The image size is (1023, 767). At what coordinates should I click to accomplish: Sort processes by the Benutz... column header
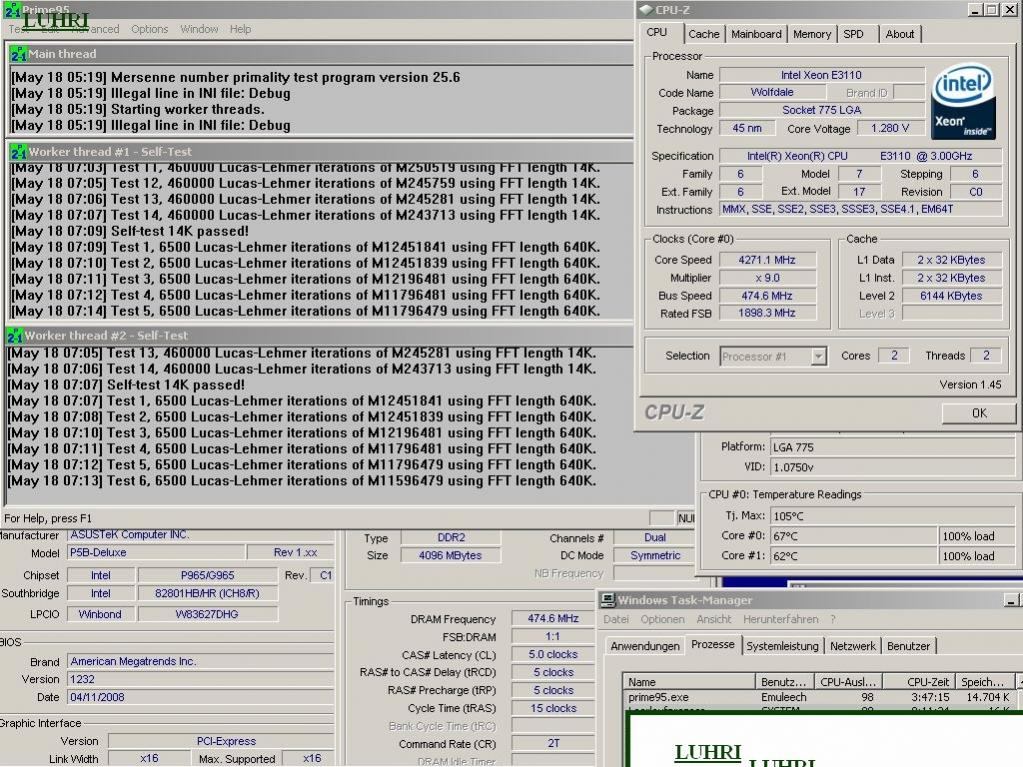pyautogui.click(x=784, y=682)
